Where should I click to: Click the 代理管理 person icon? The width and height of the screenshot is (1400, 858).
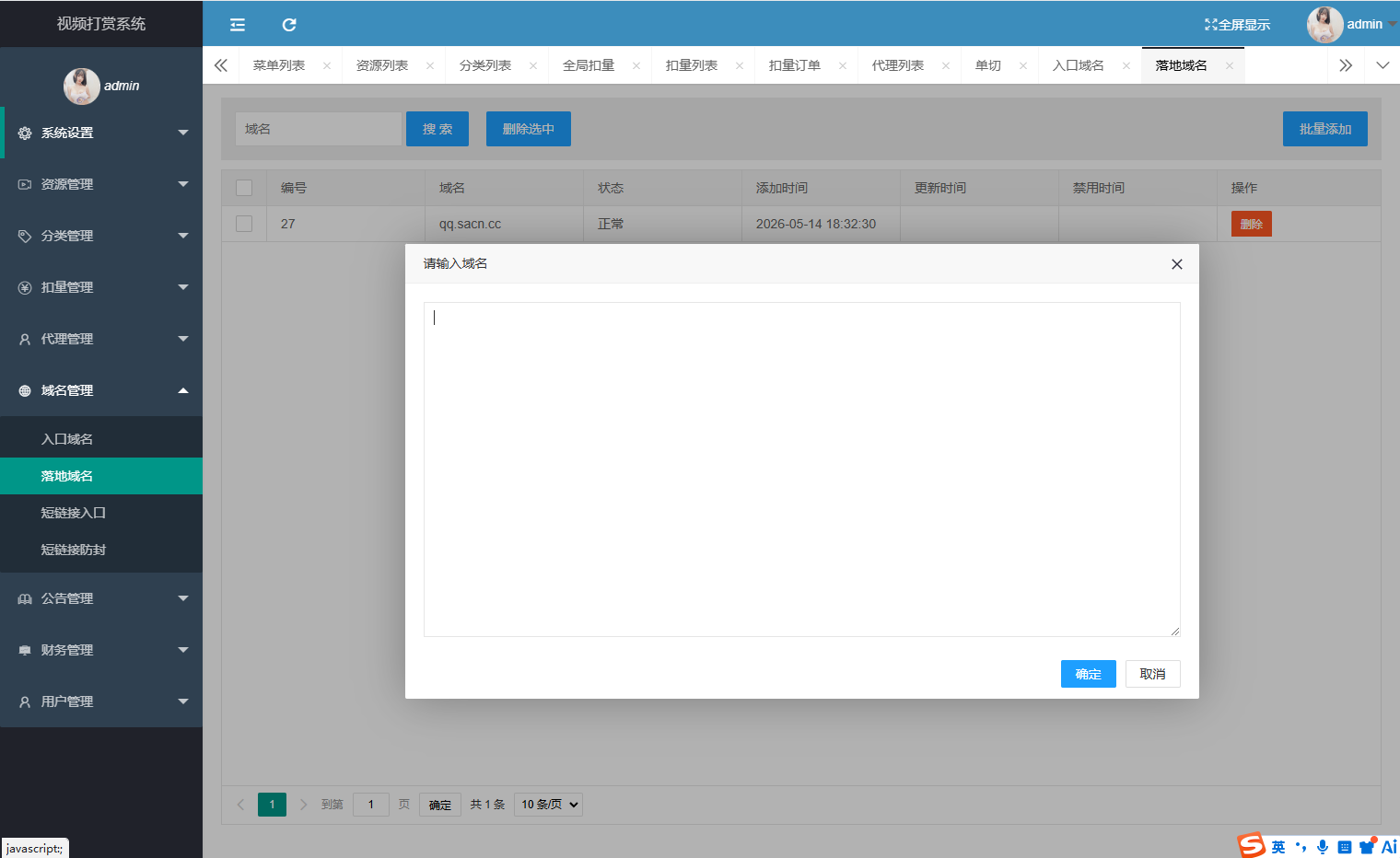click(x=25, y=340)
